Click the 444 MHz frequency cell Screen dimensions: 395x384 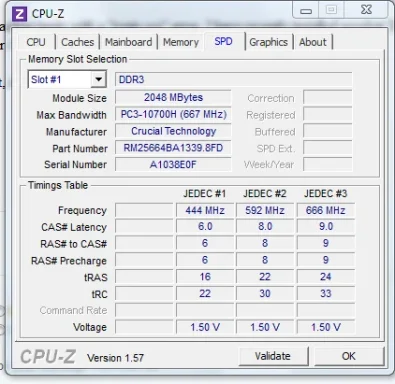pos(205,210)
